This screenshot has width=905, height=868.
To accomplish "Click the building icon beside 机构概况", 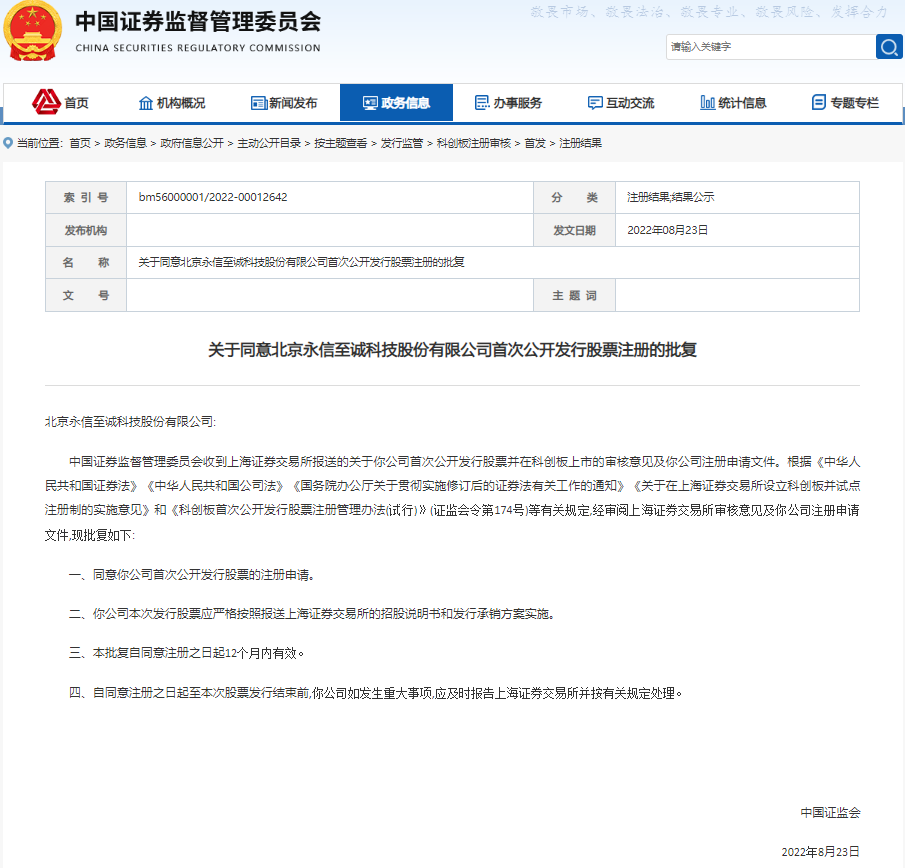I will coord(146,103).
